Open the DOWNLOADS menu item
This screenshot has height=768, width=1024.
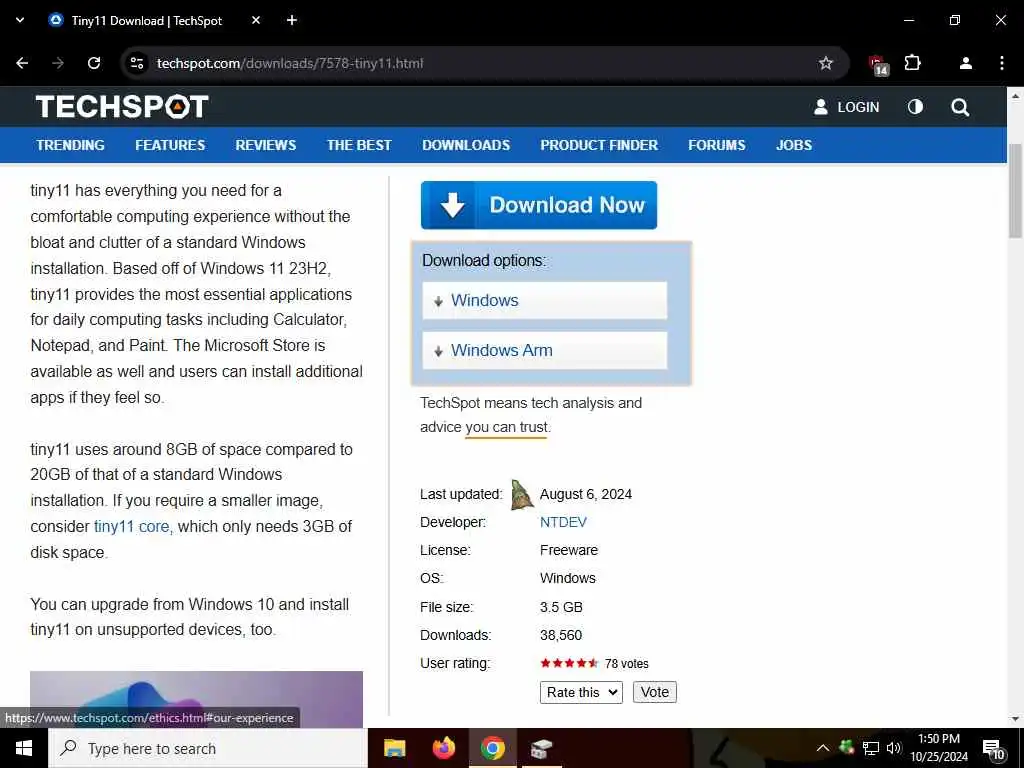pos(466,145)
